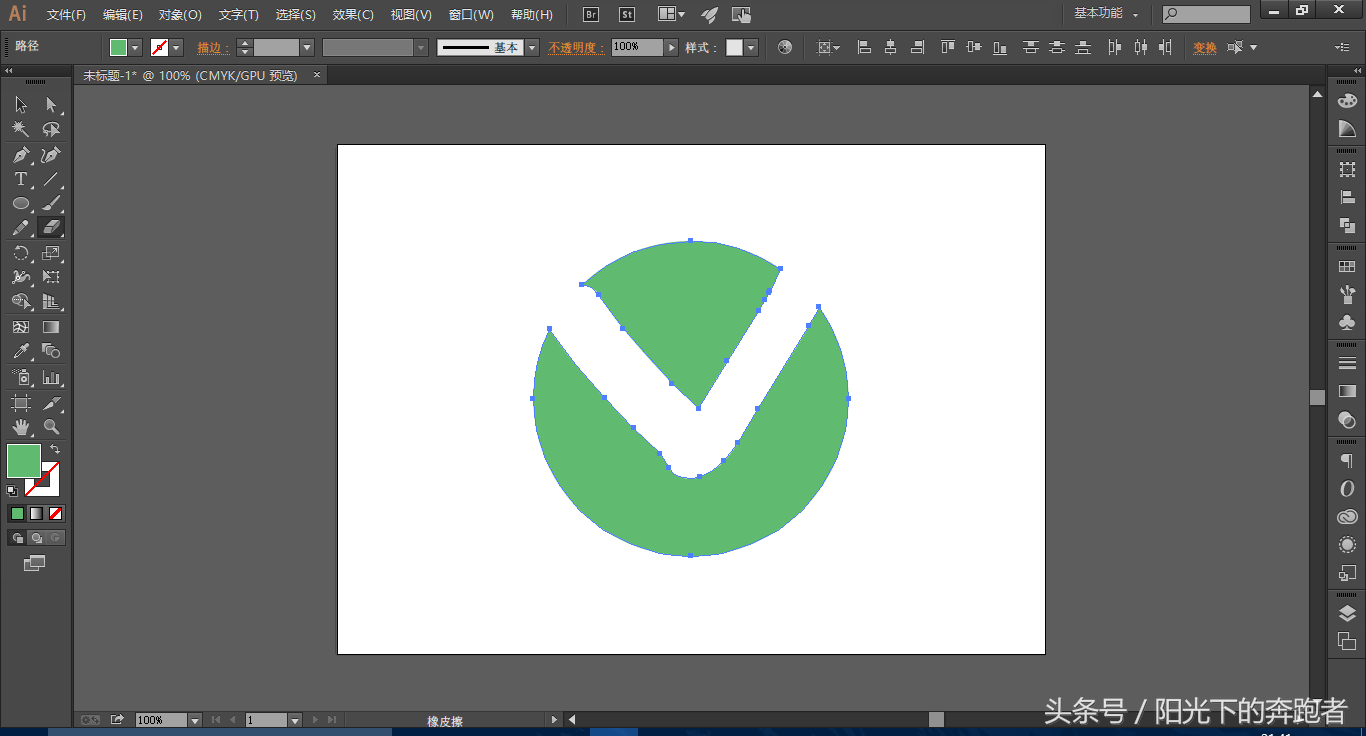Open the arrange documents dropdown
The image size is (1366, 736).
pos(671,14)
